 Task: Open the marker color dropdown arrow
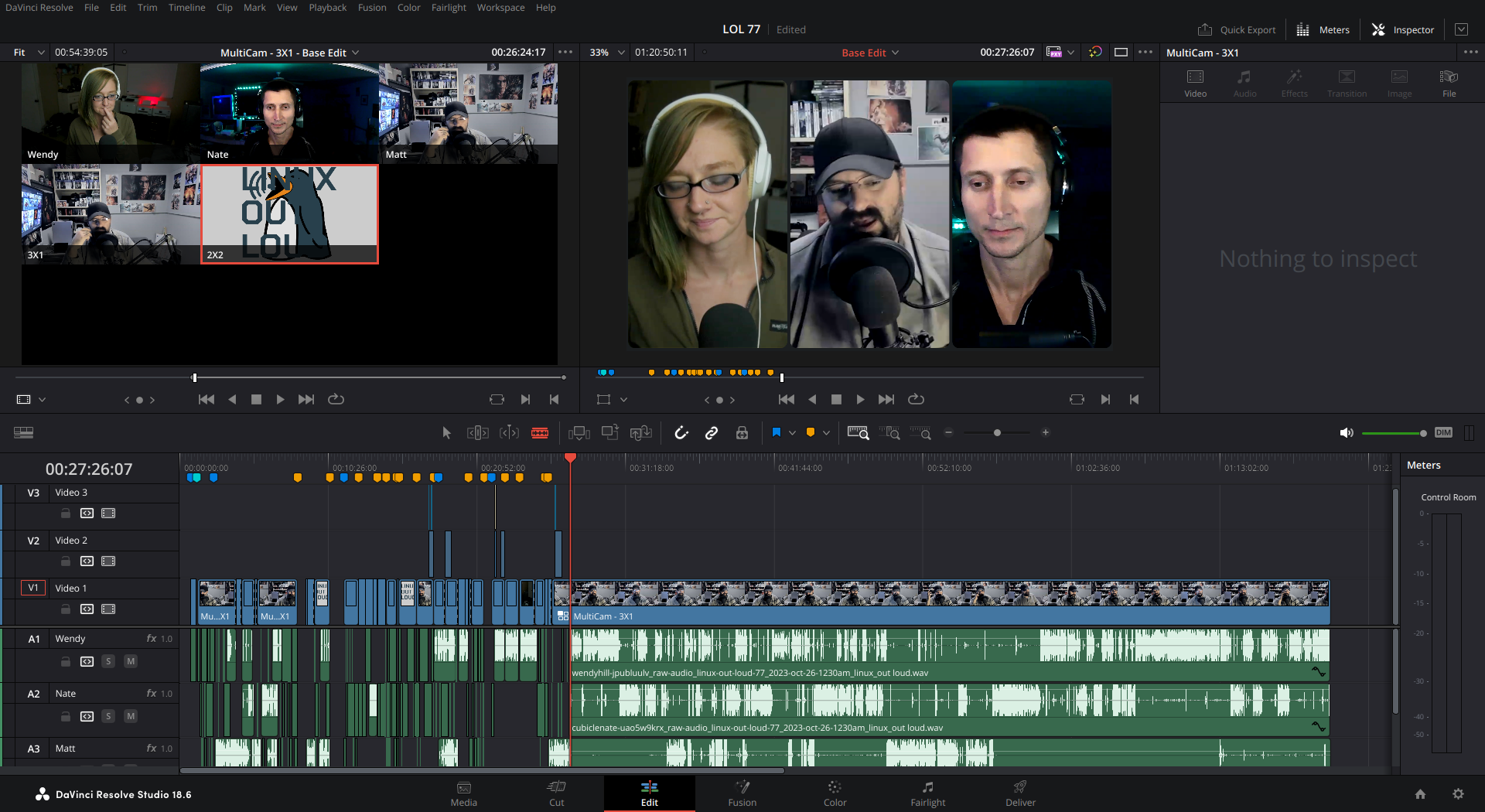point(826,433)
